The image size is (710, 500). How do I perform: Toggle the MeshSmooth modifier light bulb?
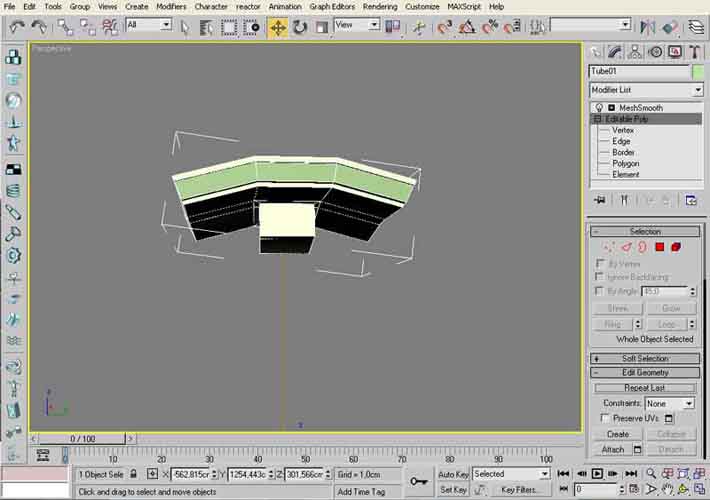tap(599, 108)
